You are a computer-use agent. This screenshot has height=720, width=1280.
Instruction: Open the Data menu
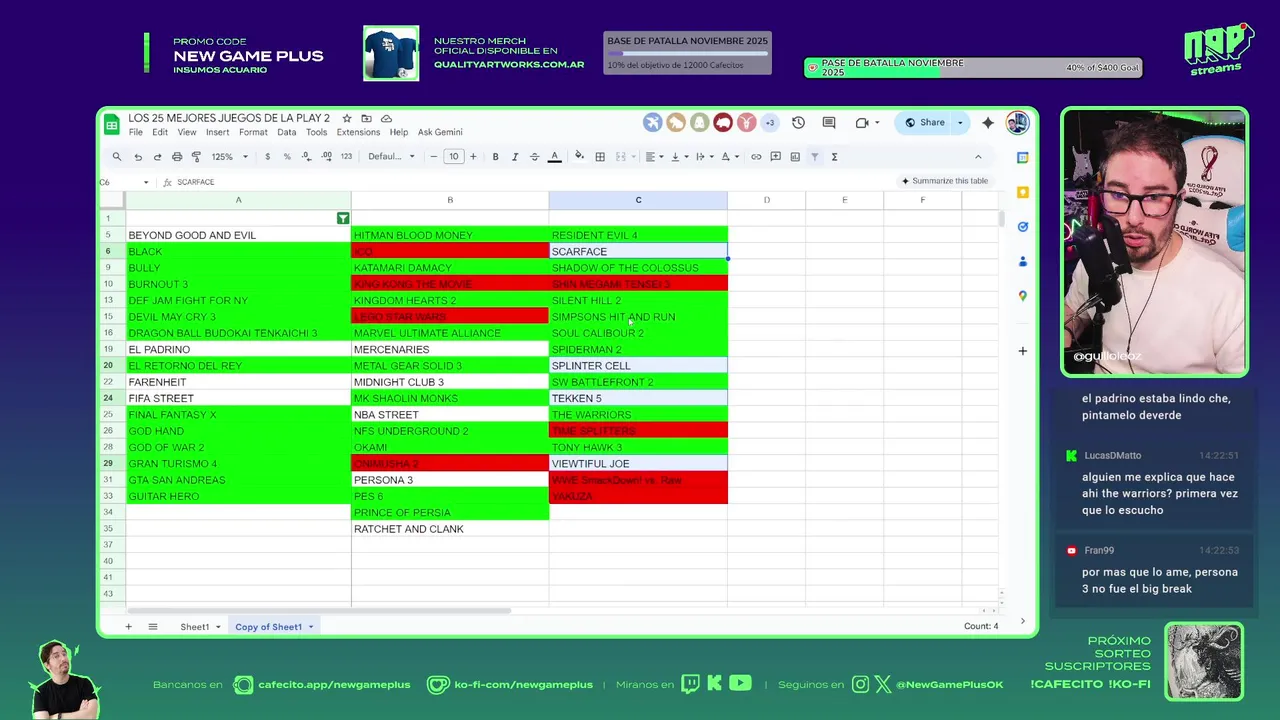tap(287, 132)
